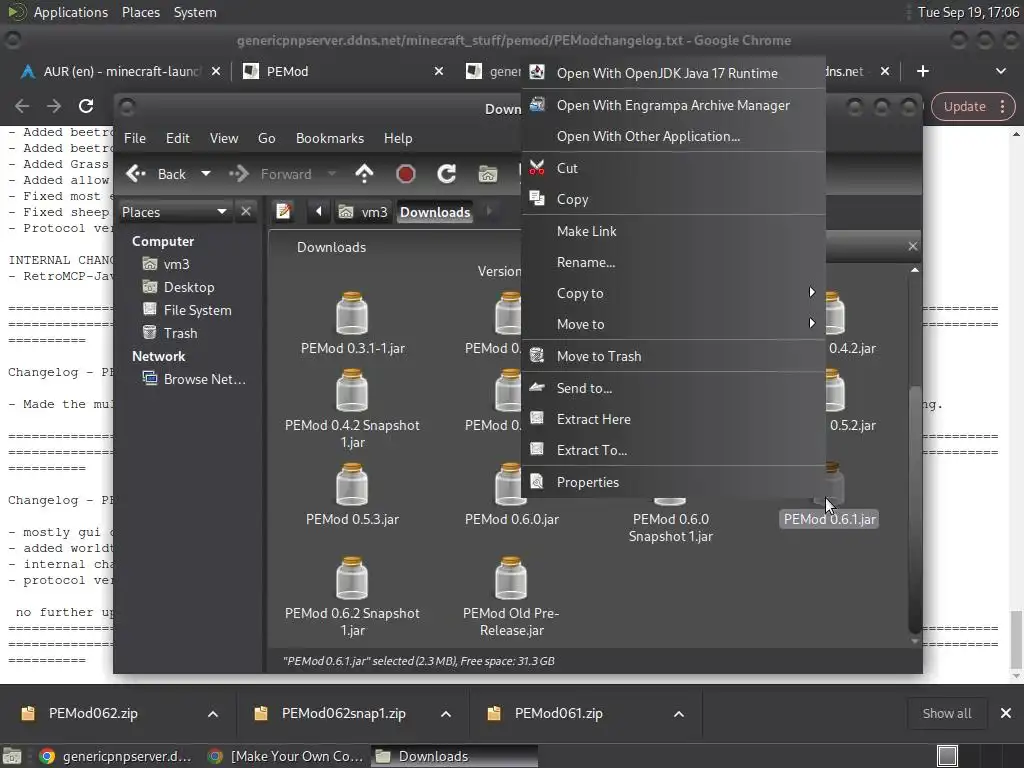Select Copy in context menu
Screen dimensions: 1024x768
click(673, 199)
